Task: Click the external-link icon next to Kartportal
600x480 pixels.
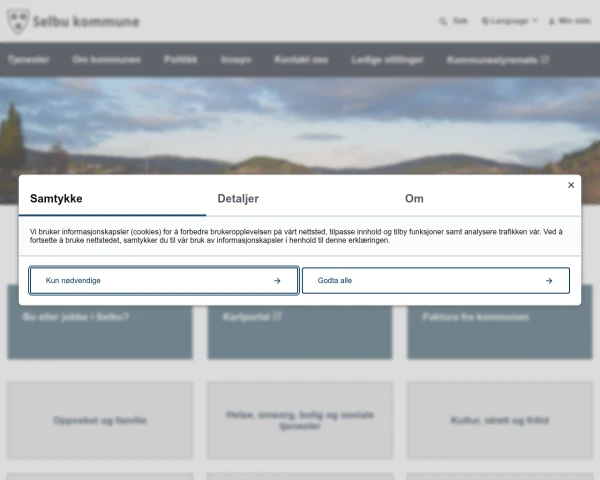Action: click(278, 316)
